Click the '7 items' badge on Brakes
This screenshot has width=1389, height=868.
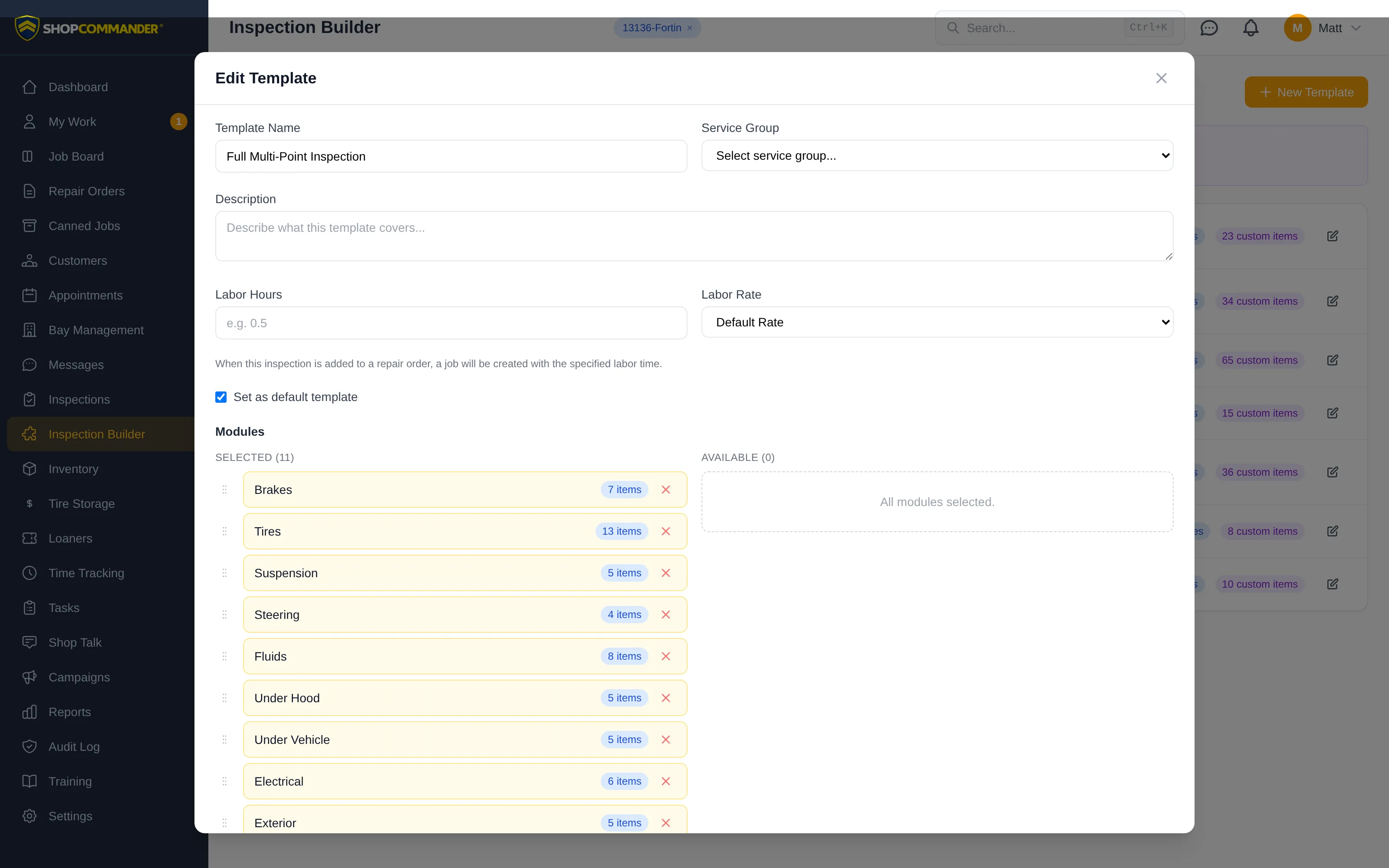[625, 490]
